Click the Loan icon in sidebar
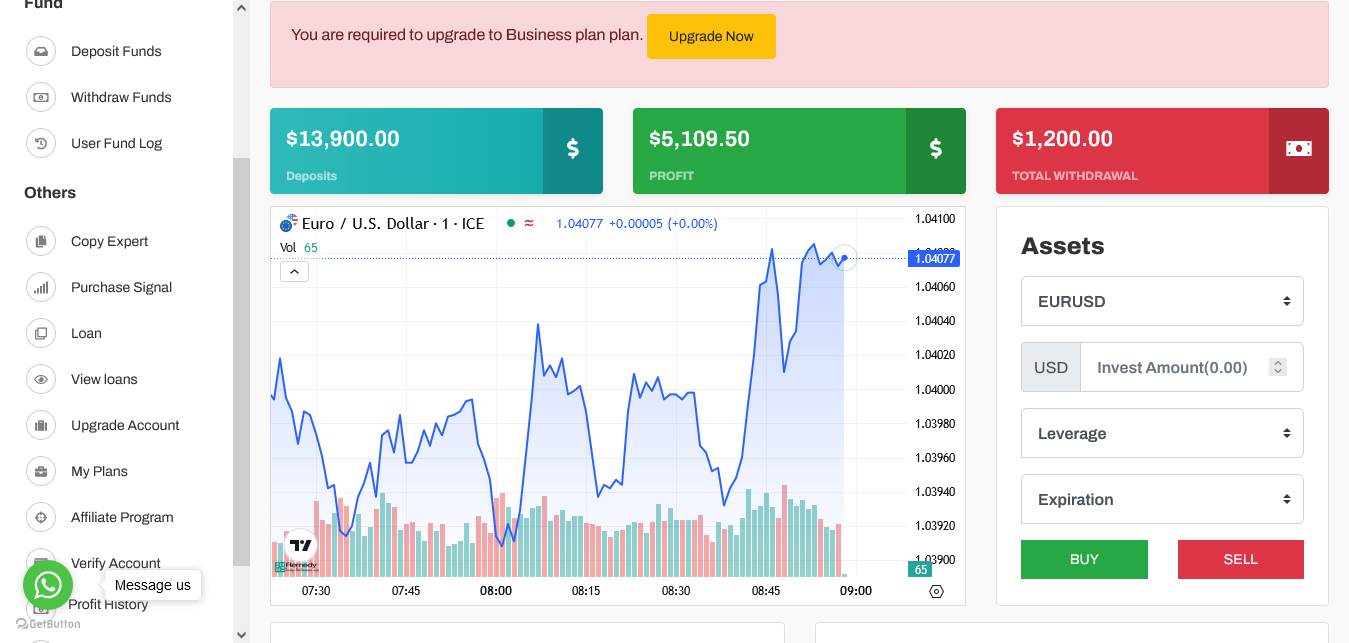The image size is (1349, 643). pos(41,333)
